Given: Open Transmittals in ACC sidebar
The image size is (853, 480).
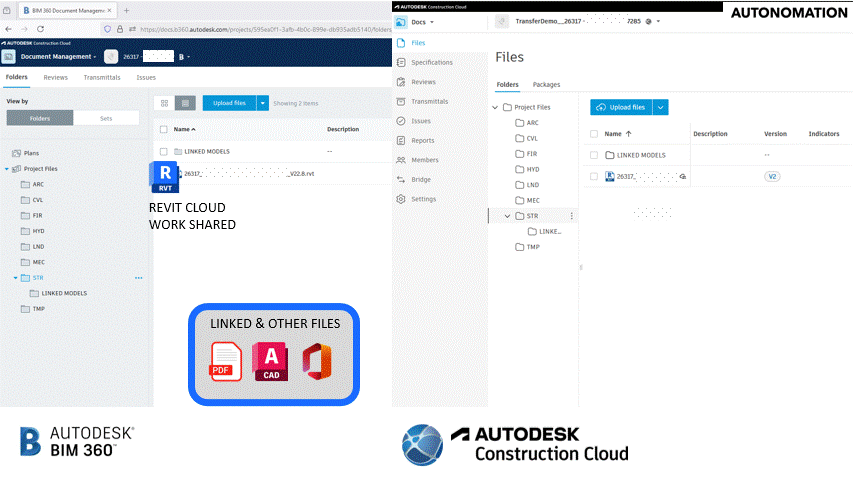Looking at the screenshot, I should click(429, 102).
